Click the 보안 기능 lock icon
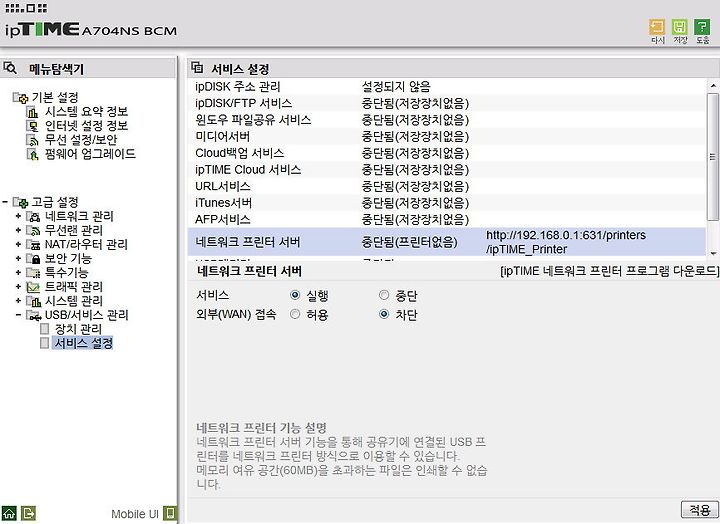Image resolution: width=720 pixels, height=524 pixels. pos(34,259)
